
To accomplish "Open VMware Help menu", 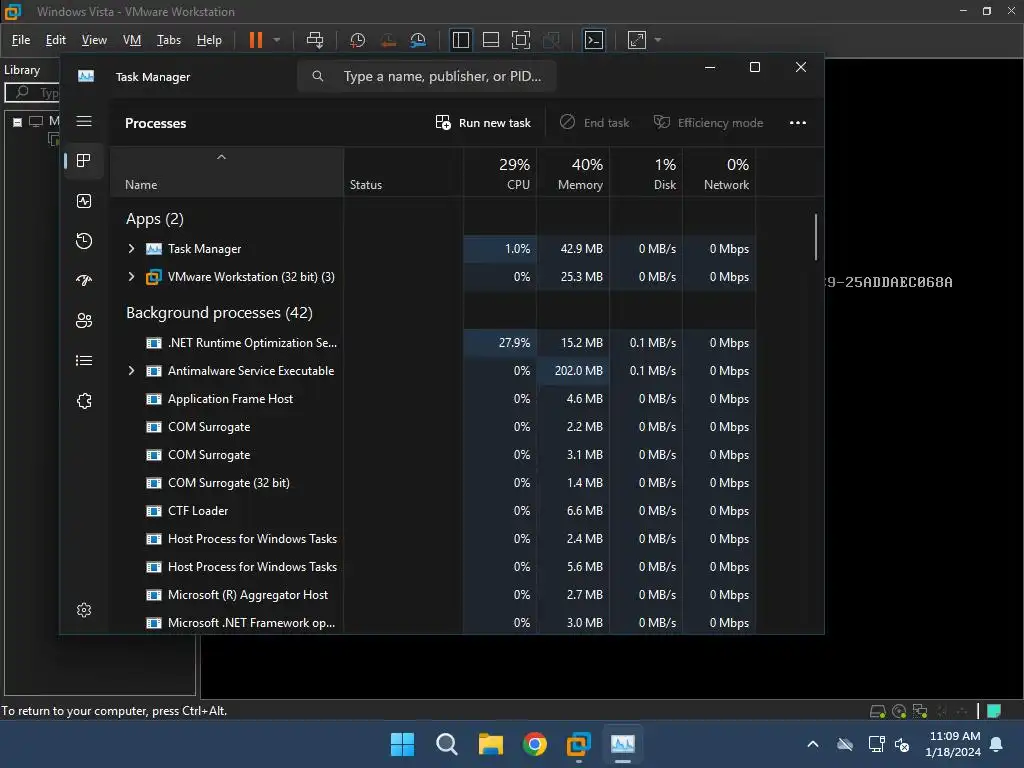I will tap(209, 40).
